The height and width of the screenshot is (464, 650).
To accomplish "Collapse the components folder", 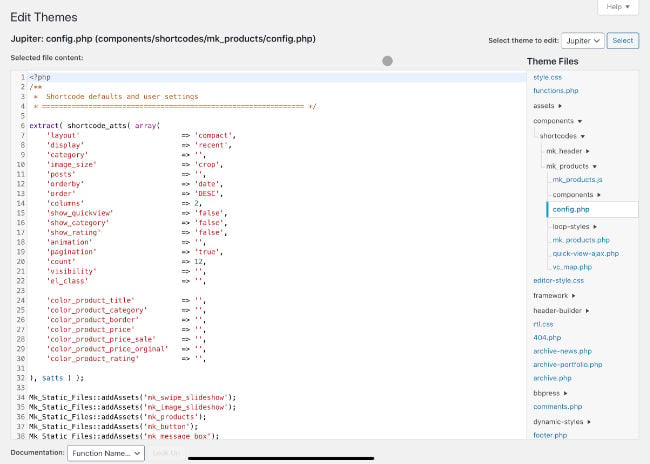I will (x=558, y=121).
